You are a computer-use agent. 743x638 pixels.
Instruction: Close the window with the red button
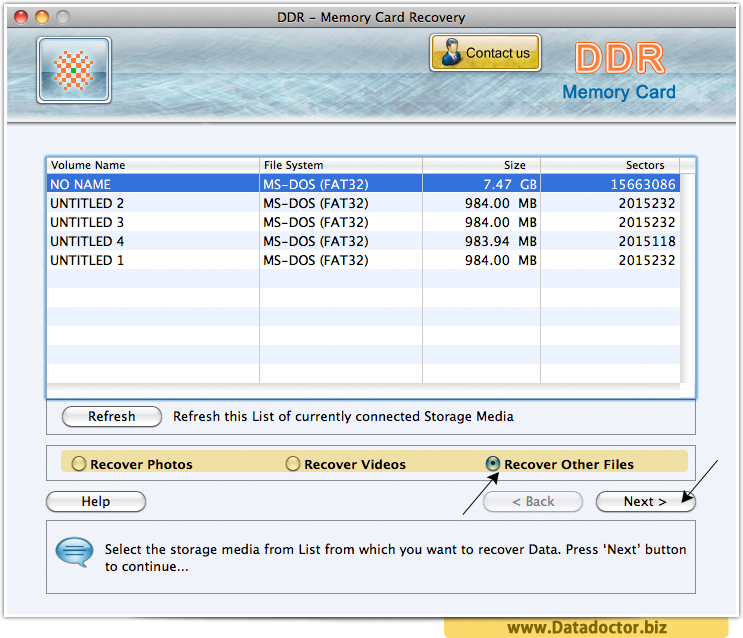click(x=21, y=17)
